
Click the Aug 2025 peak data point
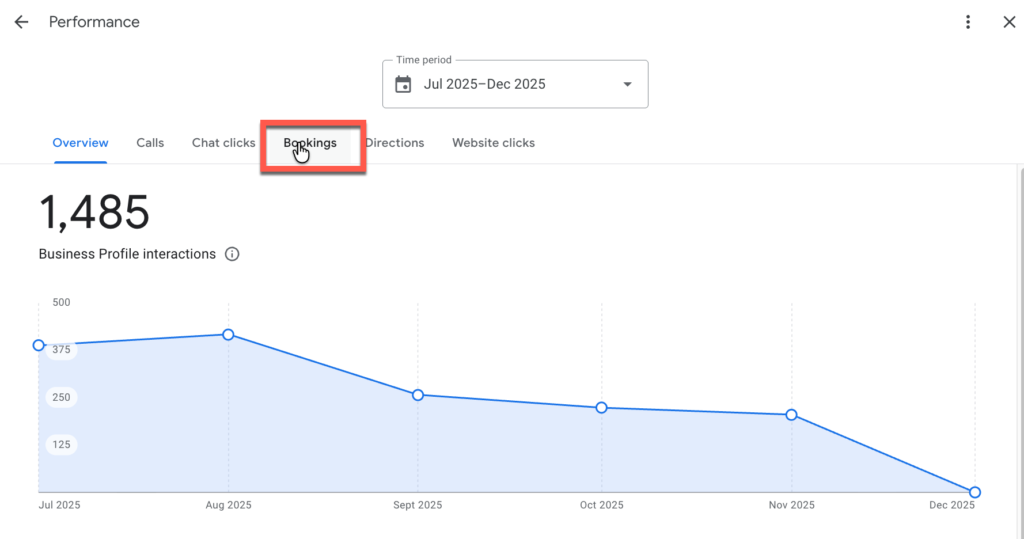pyautogui.click(x=228, y=334)
